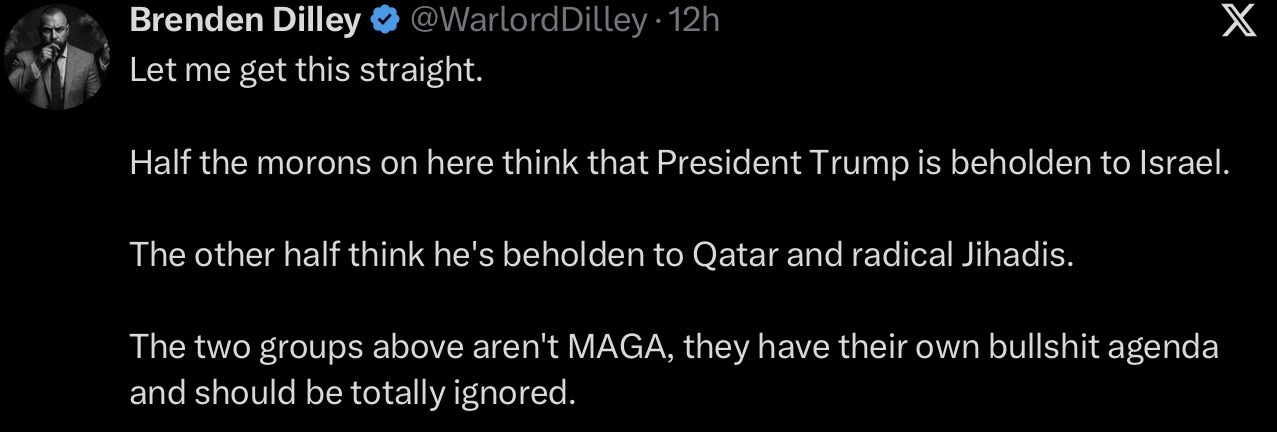Open Brenden Dilley's profile picture

tap(58, 61)
